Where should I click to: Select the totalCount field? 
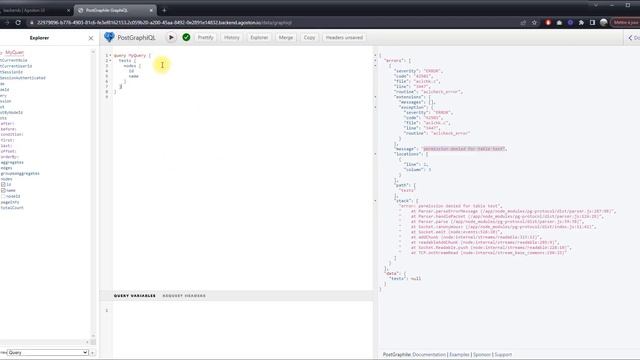click(x=12, y=207)
